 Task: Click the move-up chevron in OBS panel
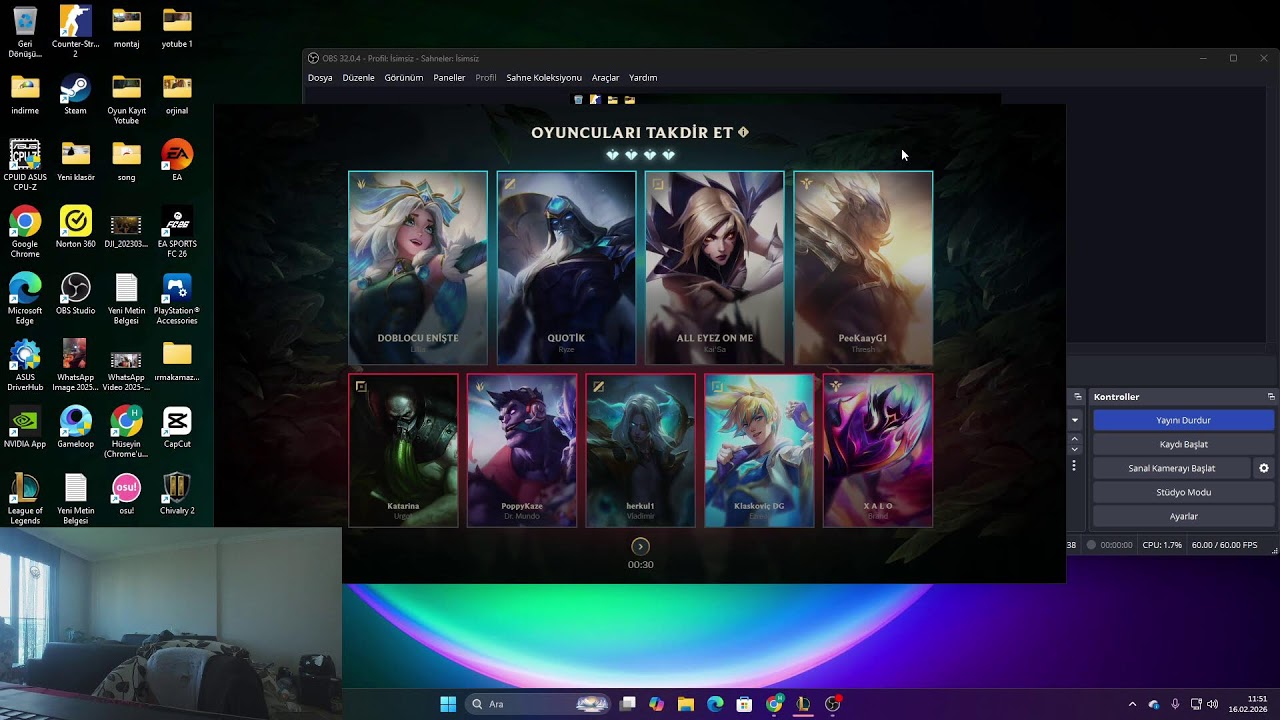(x=1075, y=439)
